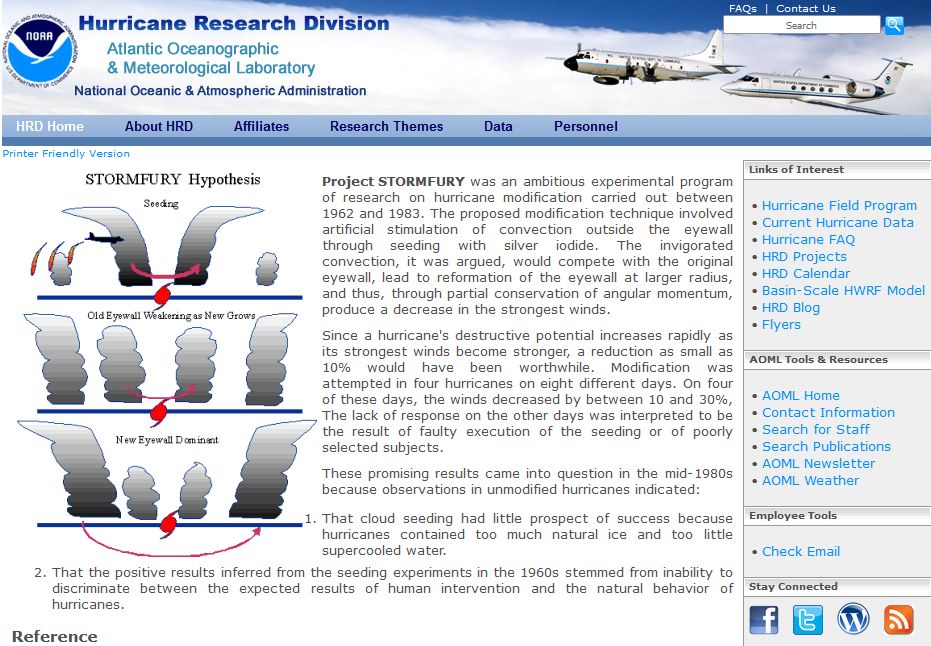The image size is (931, 646).
Task: Click the magnifying glass search button
Action: point(894,26)
